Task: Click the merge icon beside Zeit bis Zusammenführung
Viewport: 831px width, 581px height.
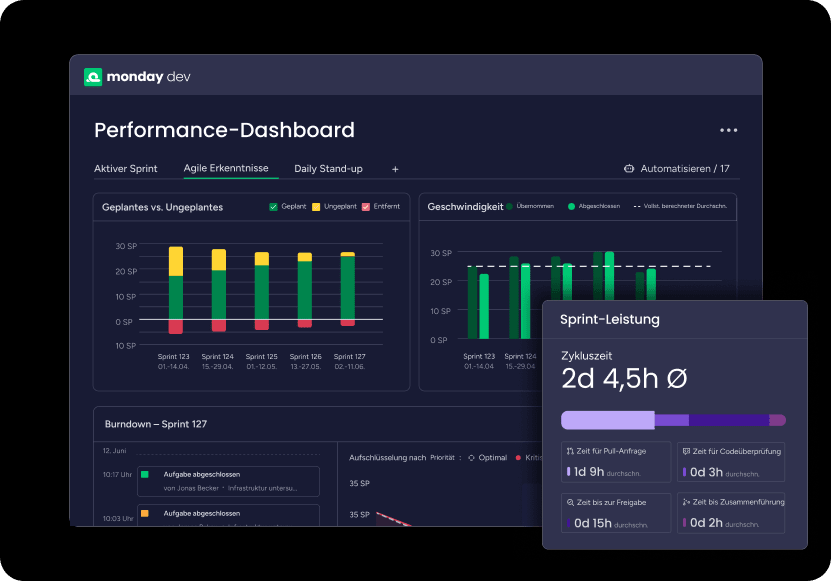Action: 687,502
